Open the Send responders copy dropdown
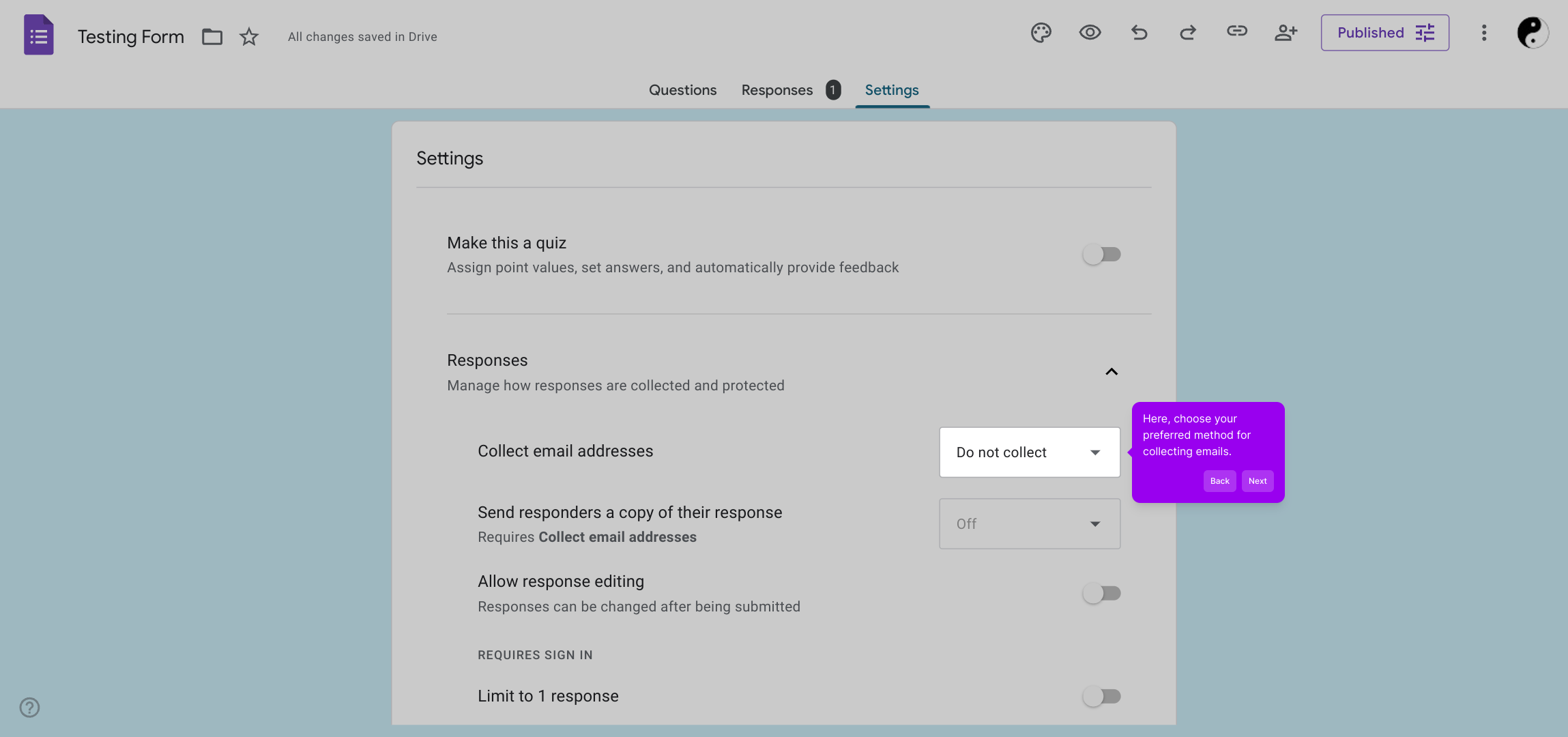Viewport: 1568px width, 737px height. point(1029,524)
